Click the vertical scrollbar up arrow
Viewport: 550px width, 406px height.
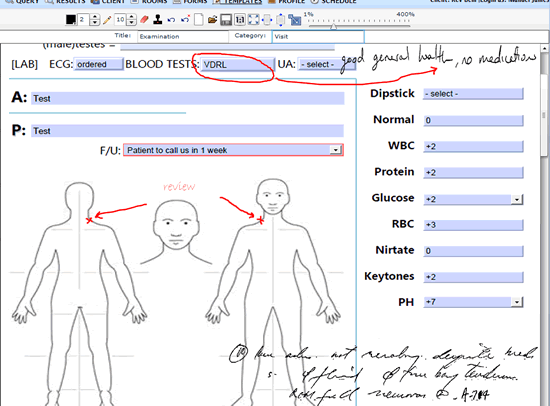(544, 48)
